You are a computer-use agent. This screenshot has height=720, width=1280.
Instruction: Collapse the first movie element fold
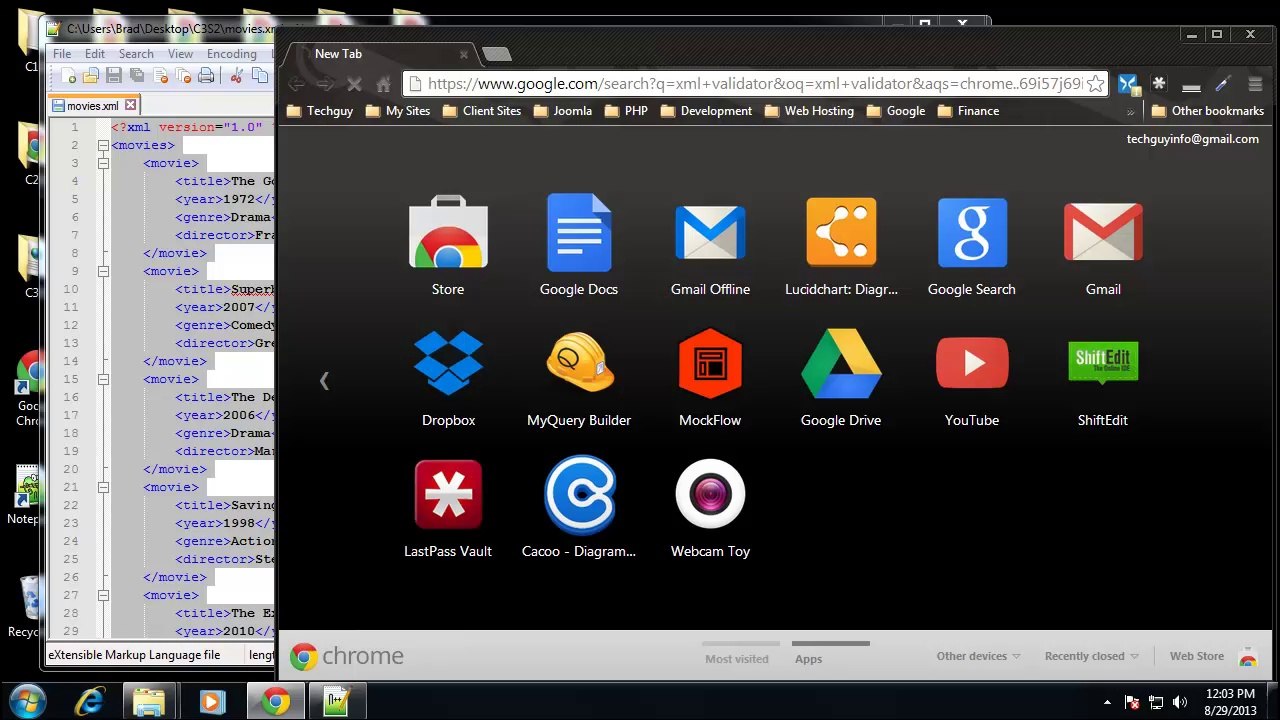pyautogui.click(x=103, y=163)
